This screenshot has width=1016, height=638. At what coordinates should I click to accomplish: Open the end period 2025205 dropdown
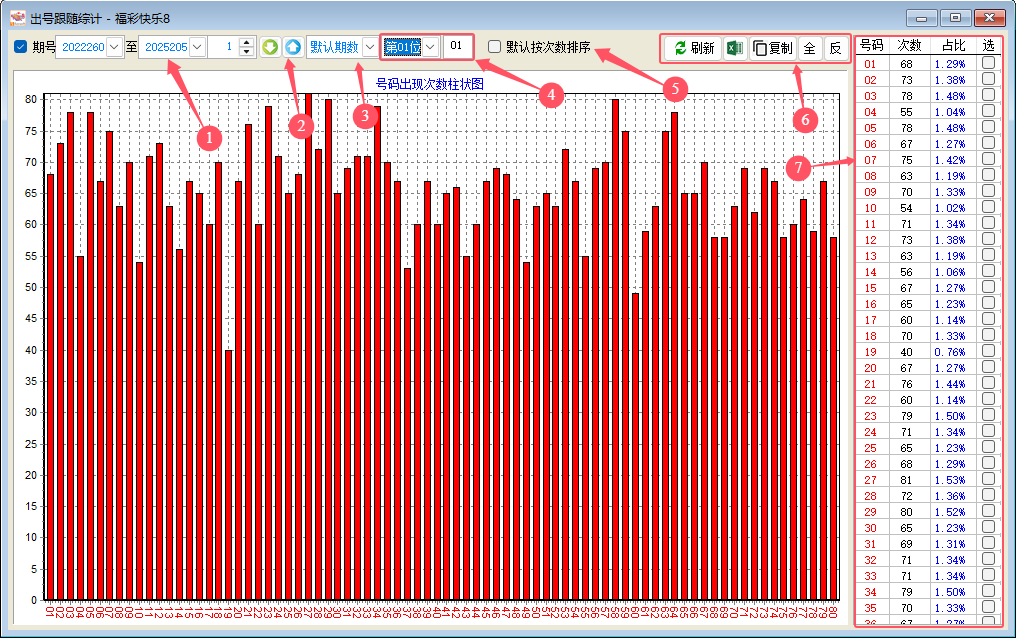coord(197,47)
